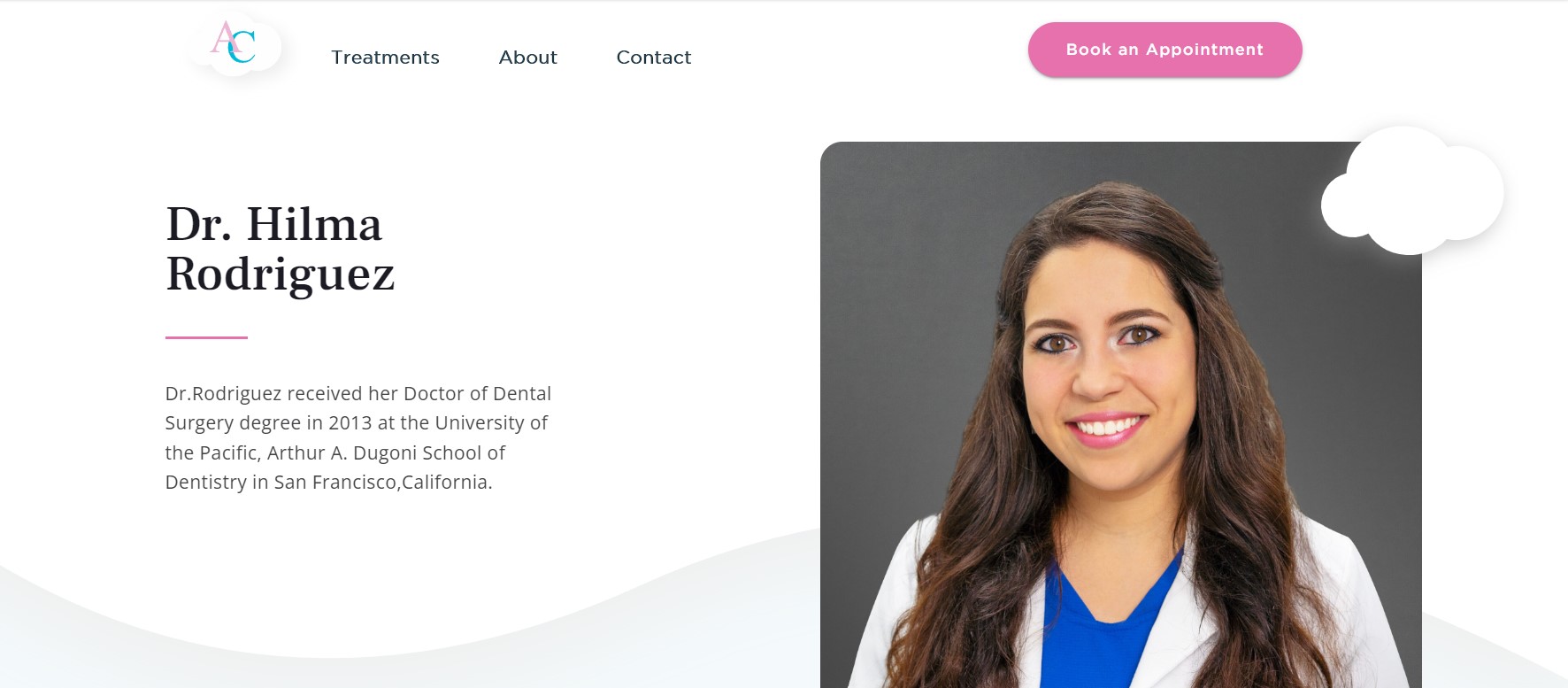Select the word Rodriguez in the heading
Viewport: 1568px width, 688px height.
click(281, 274)
